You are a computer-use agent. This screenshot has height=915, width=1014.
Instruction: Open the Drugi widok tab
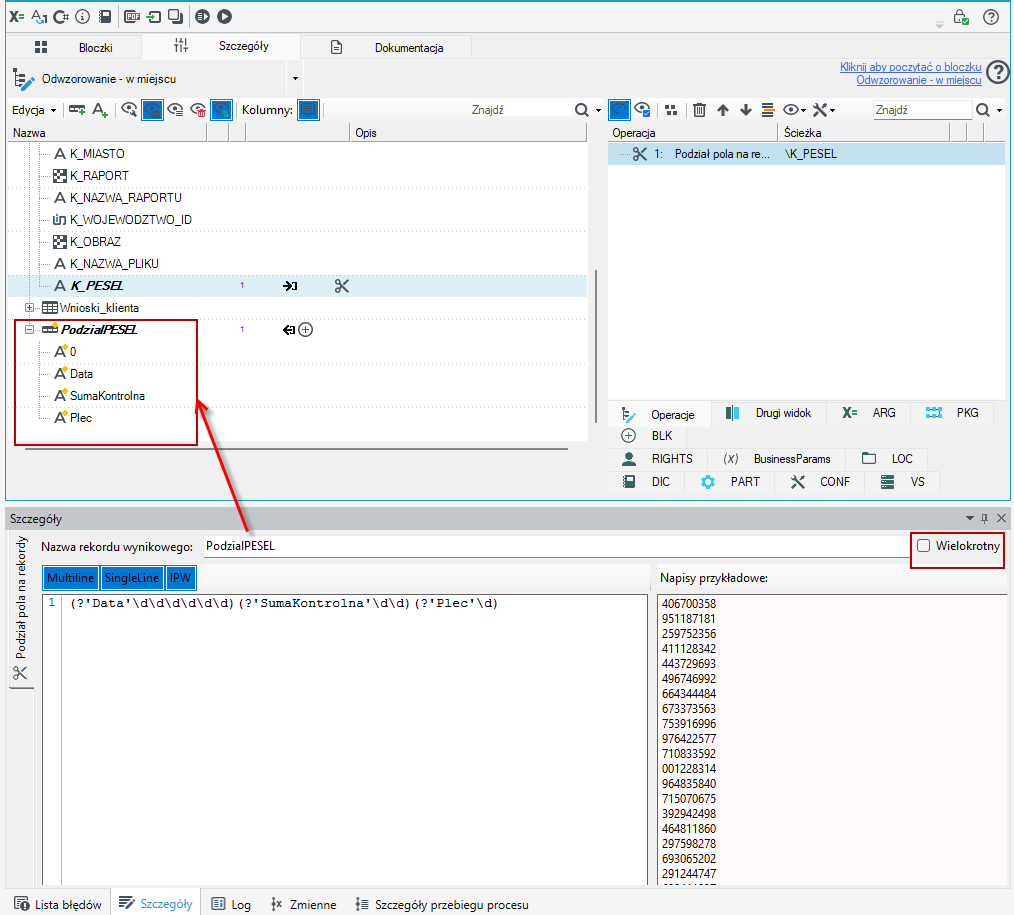(x=768, y=413)
